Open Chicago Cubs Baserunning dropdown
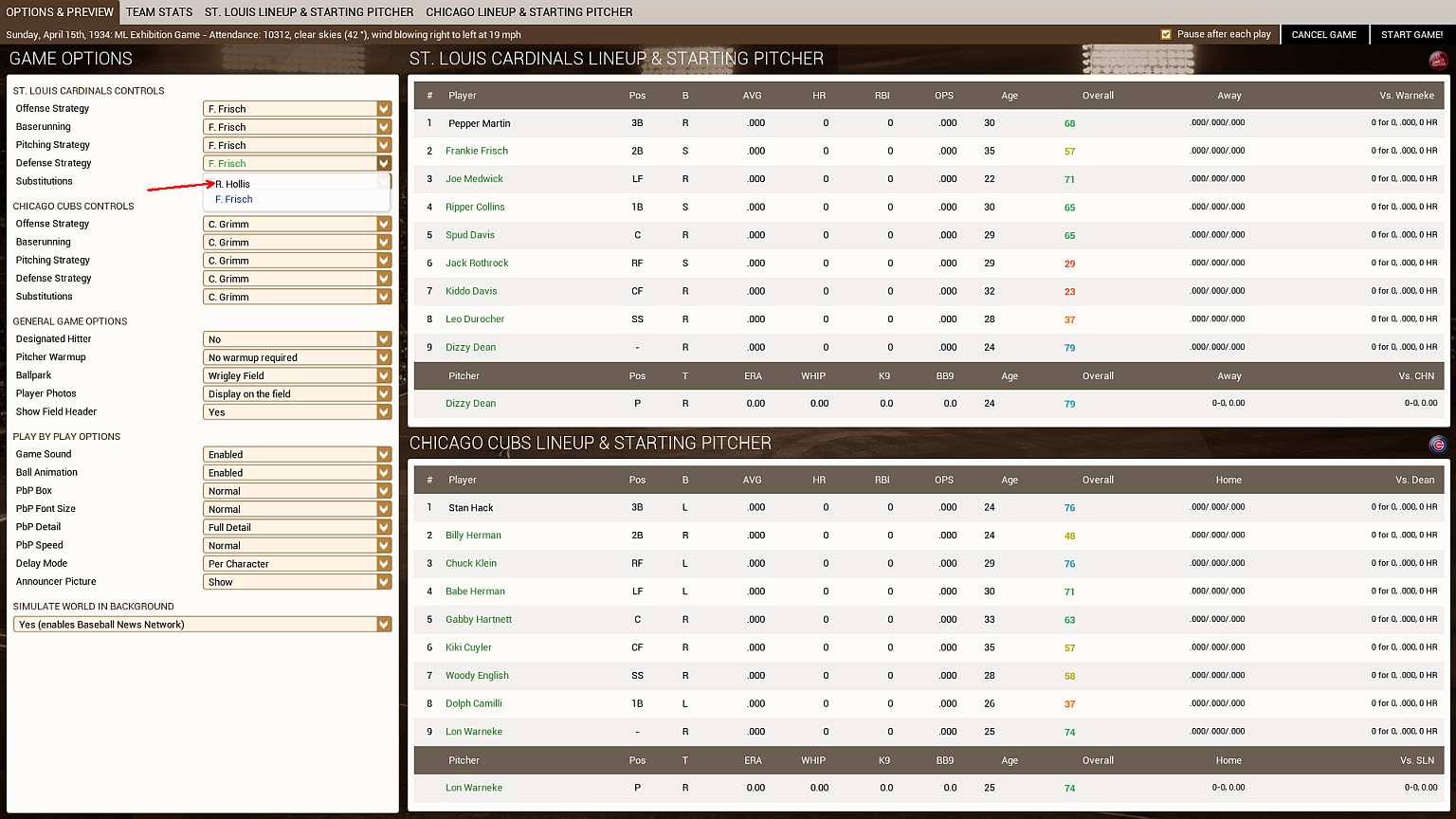 pos(297,242)
